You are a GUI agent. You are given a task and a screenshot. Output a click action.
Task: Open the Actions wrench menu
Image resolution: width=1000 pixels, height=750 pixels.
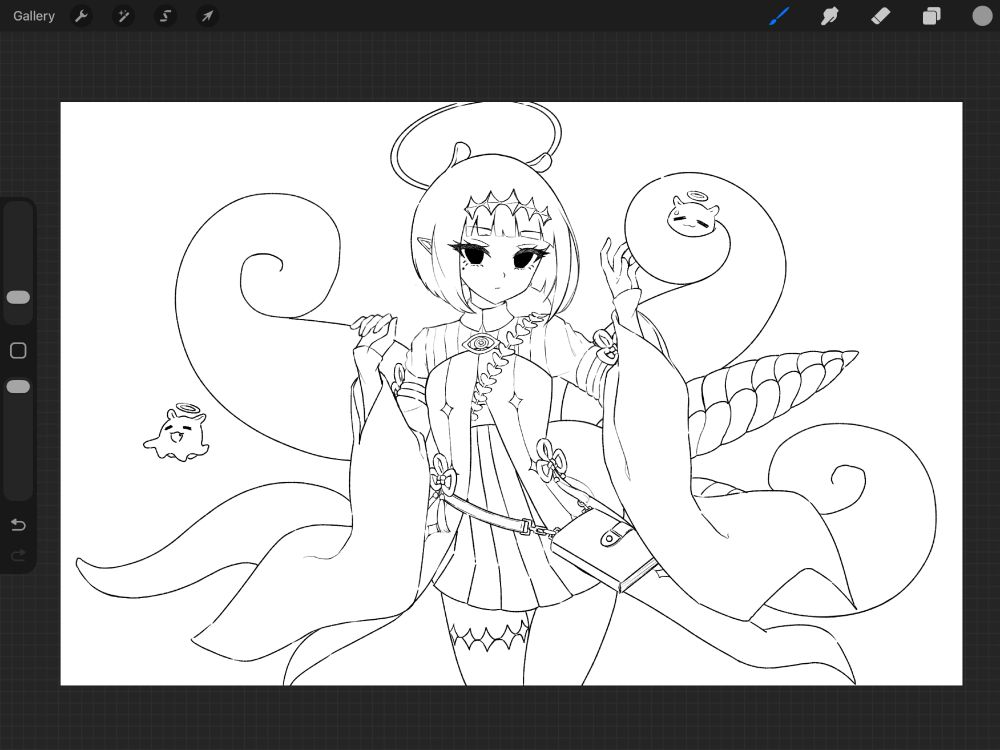81,16
